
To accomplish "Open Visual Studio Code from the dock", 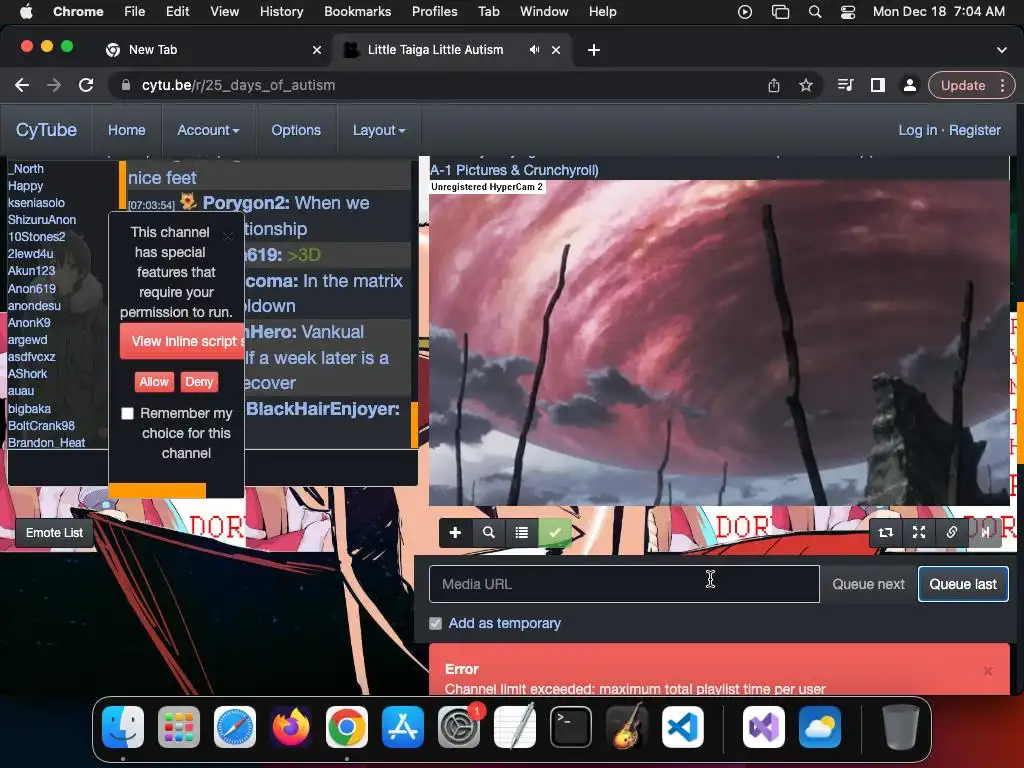I will 683,727.
